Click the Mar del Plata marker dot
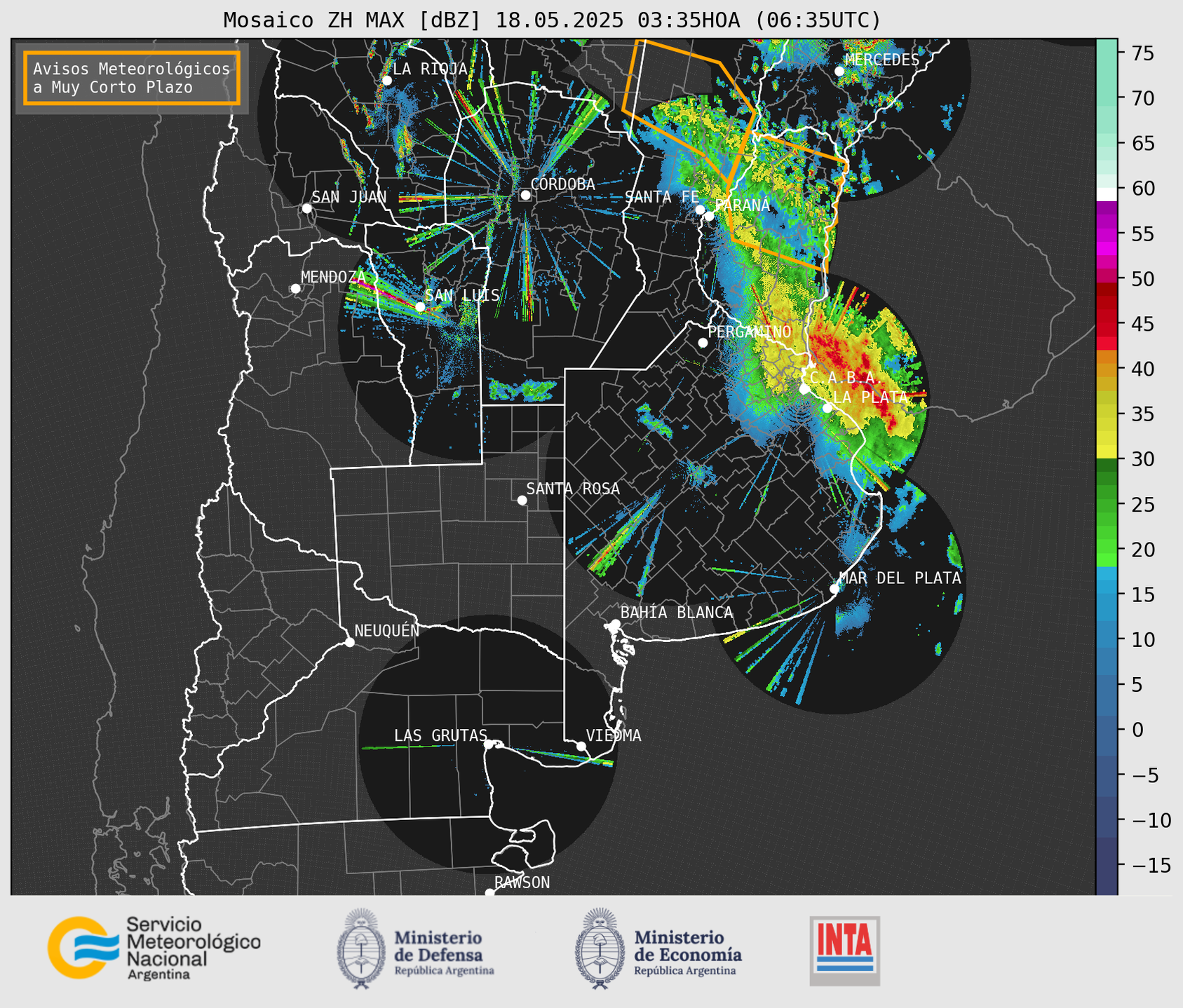Viewport: 1183px width, 1008px height. (x=834, y=589)
